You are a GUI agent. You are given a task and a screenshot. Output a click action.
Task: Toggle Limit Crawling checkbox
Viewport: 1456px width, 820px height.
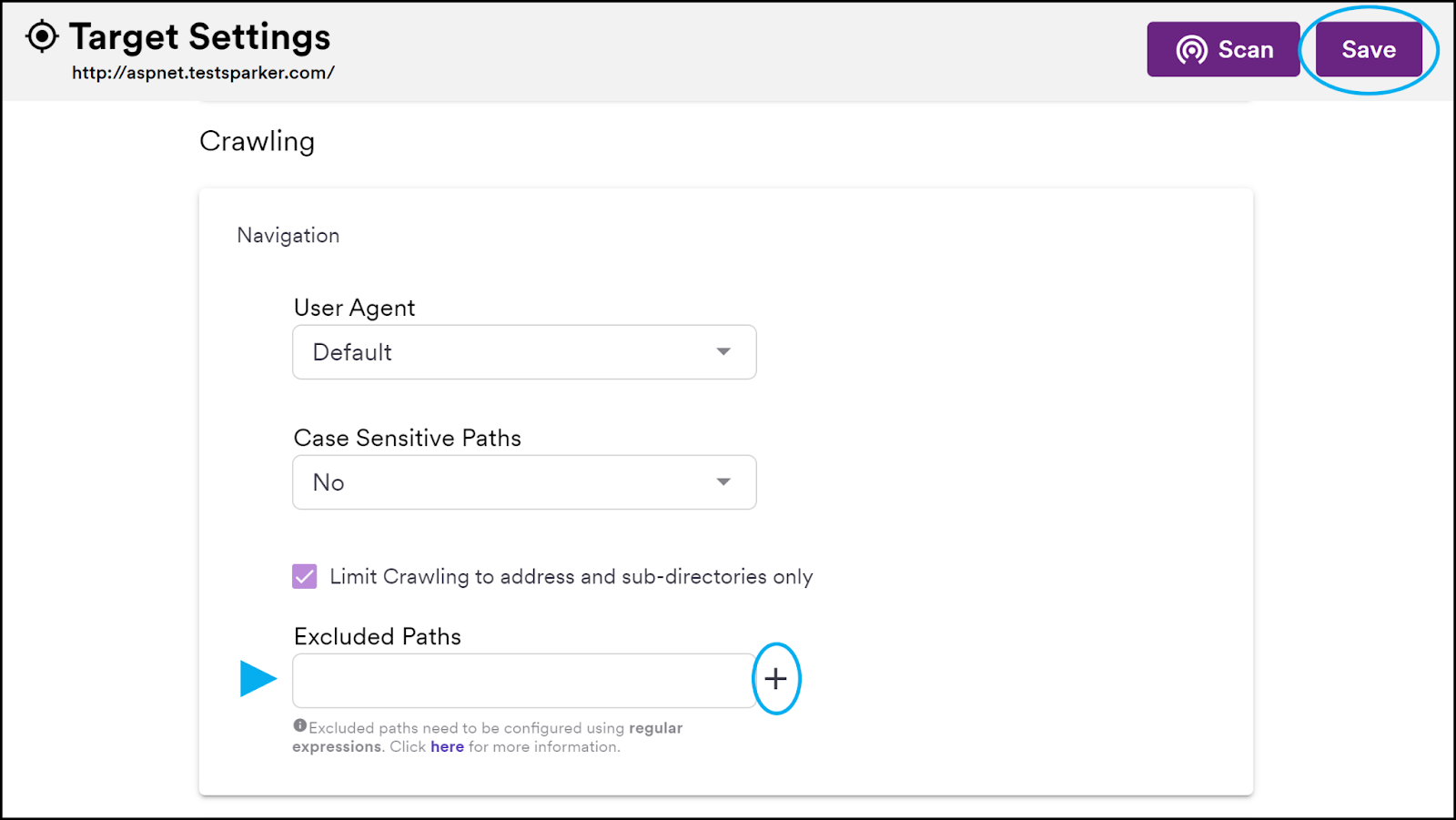coord(305,576)
